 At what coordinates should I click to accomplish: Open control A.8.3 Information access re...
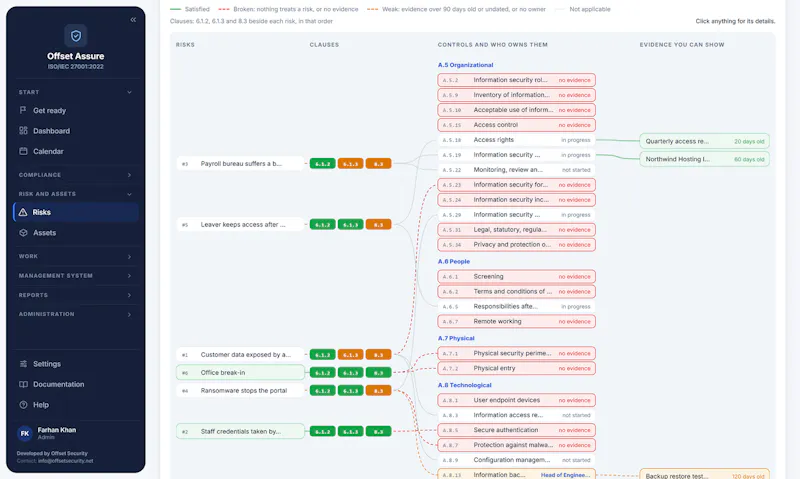click(516, 415)
